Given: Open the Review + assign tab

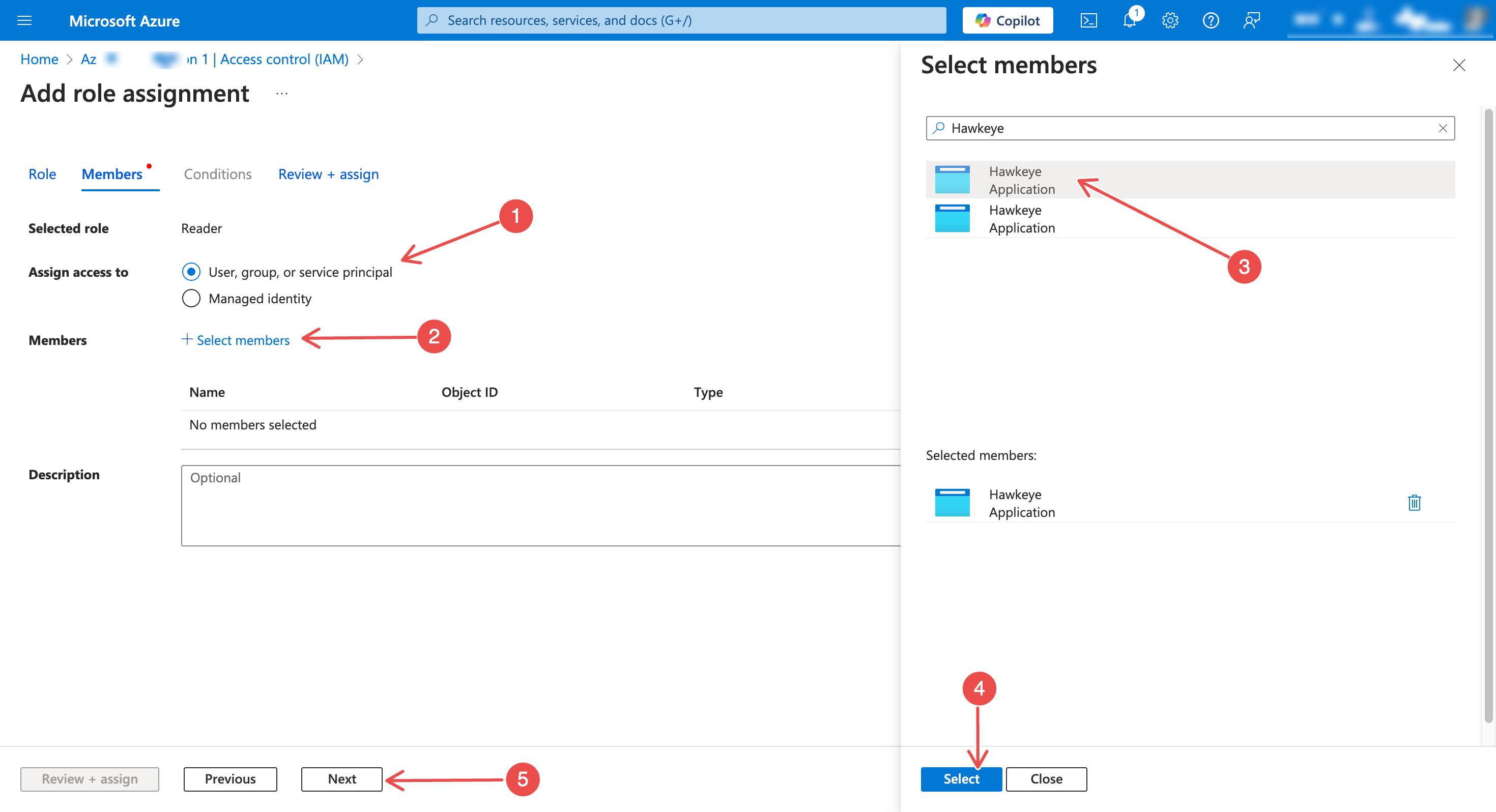Looking at the screenshot, I should [328, 174].
